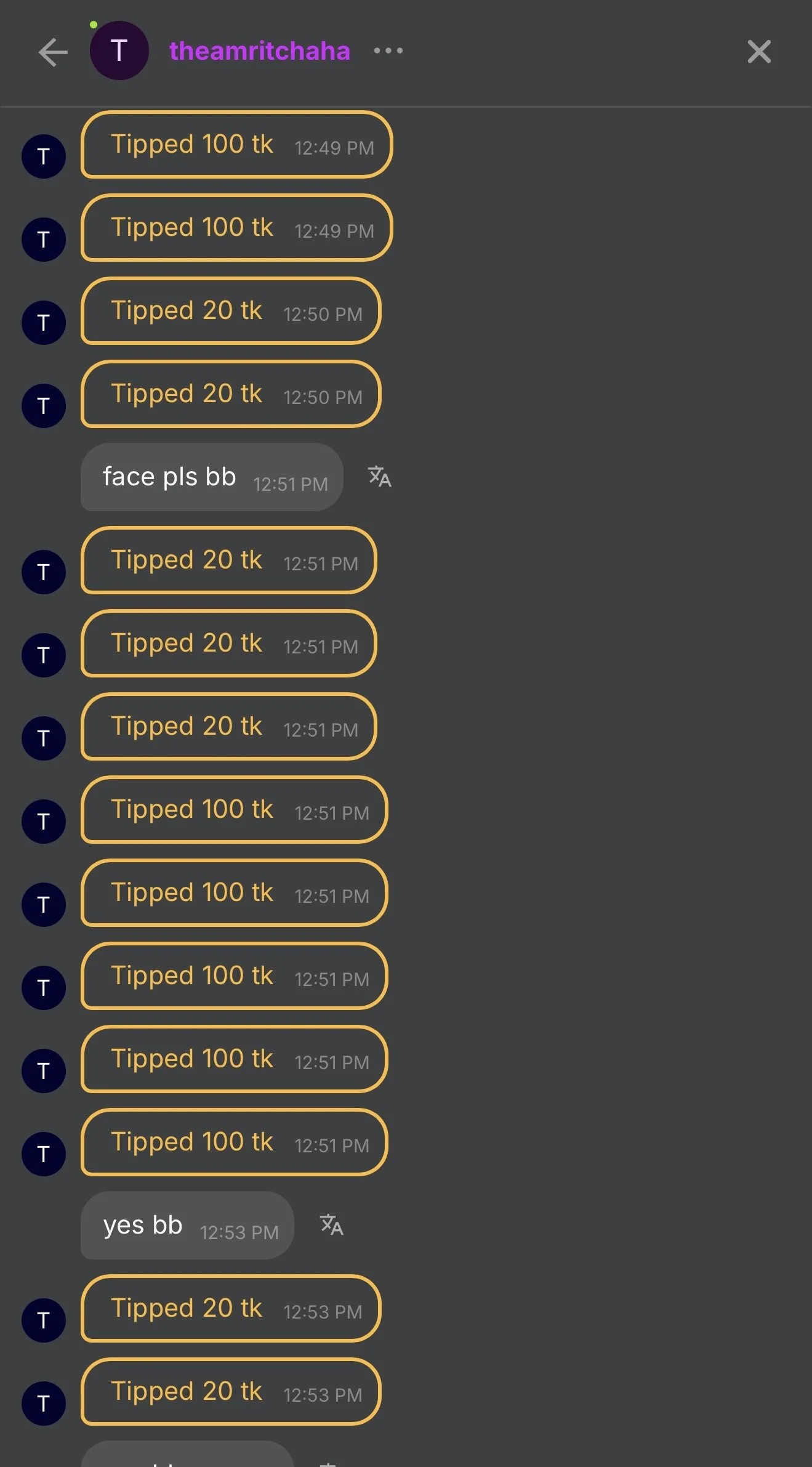Open the theamritchaha header profile avatar
Screen dimensions: 812x1467
(x=119, y=51)
